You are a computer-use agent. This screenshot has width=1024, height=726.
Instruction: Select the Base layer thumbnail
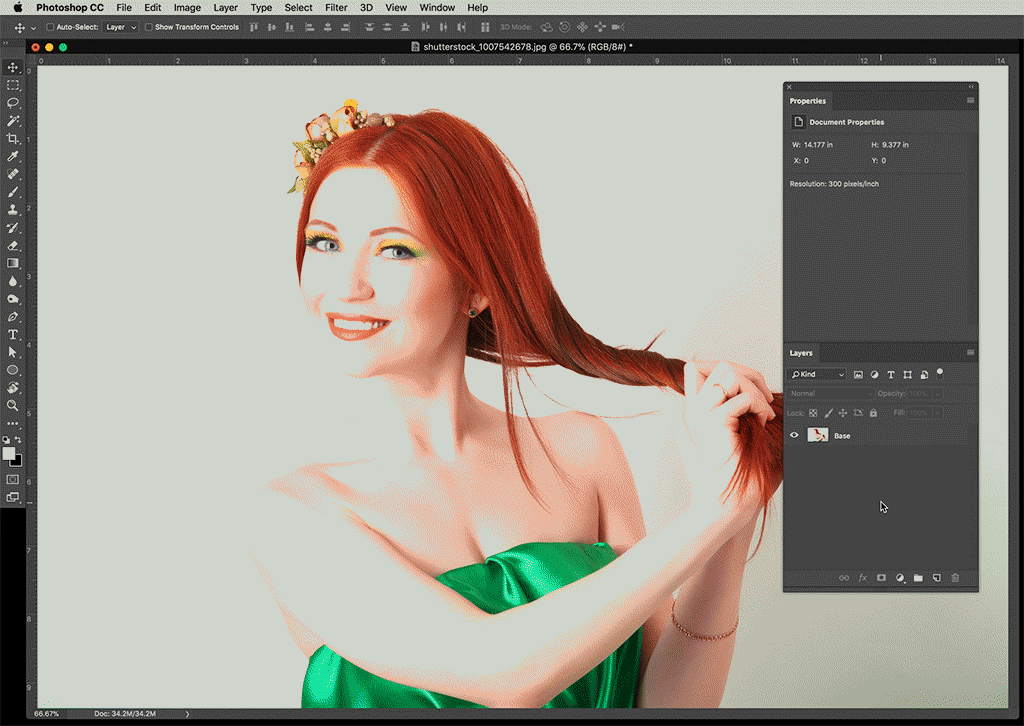pyautogui.click(x=818, y=436)
